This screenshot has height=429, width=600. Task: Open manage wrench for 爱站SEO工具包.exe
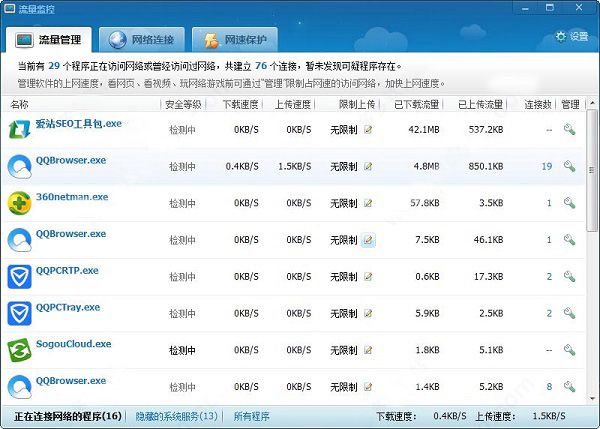point(569,130)
